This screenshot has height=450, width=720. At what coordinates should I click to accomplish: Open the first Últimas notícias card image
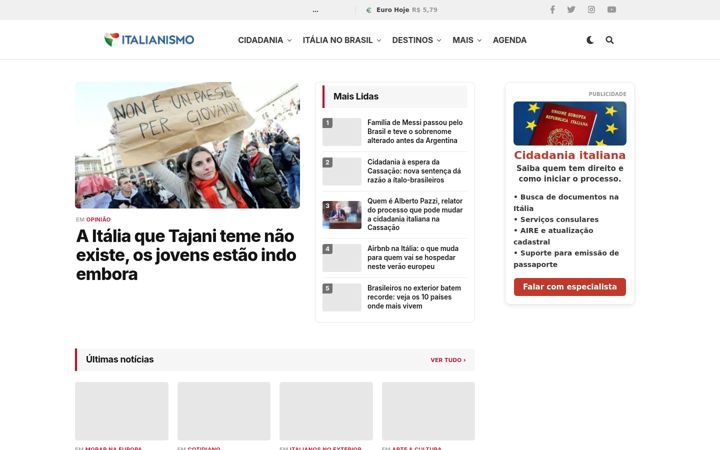point(122,411)
